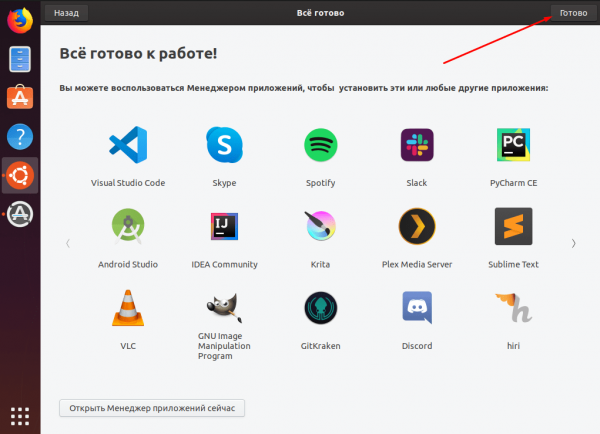Click the Sublime Text label
The height and width of the screenshot is (434, 600).
[514, 264]
